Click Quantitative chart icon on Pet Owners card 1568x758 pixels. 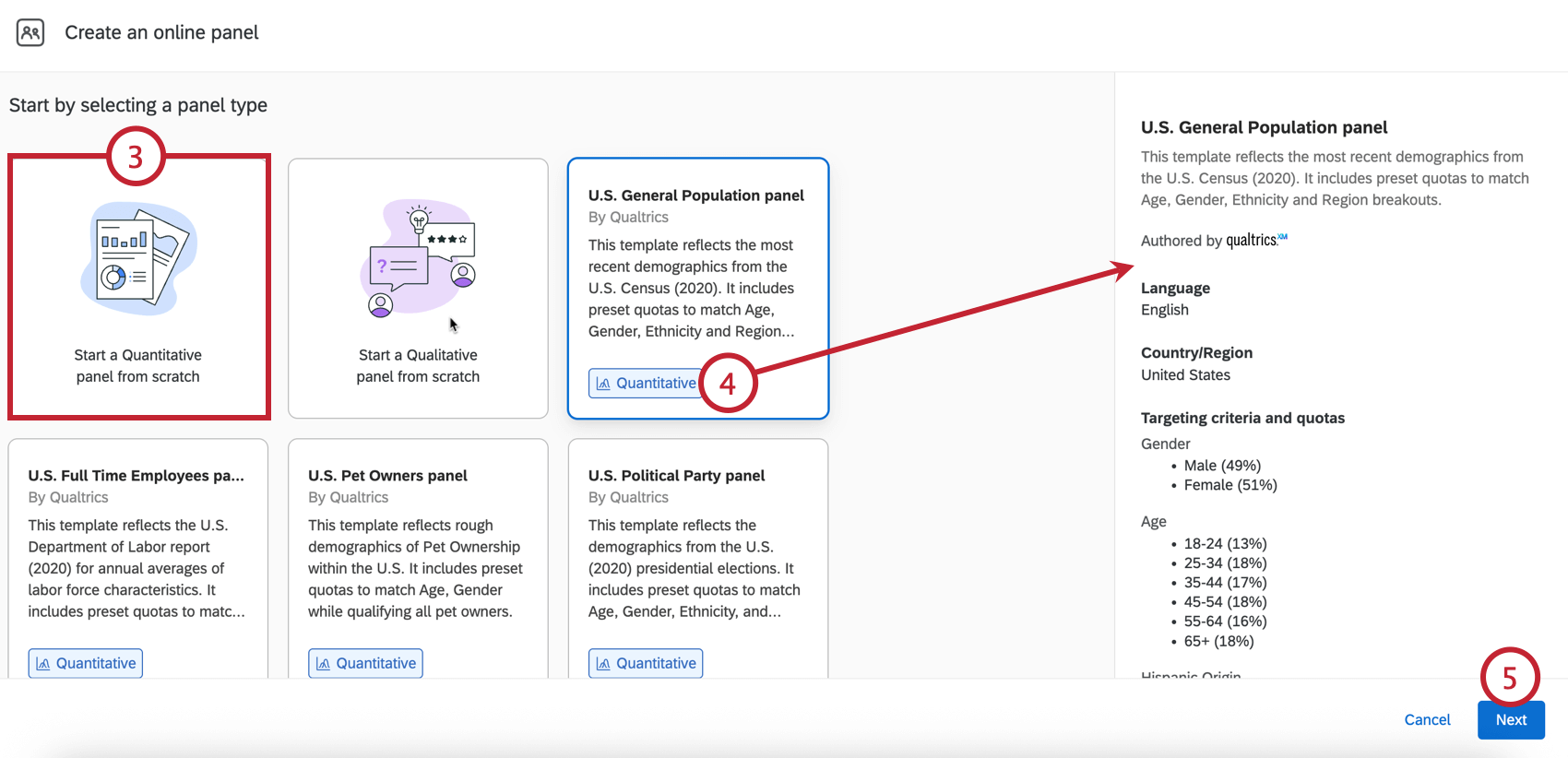[323, 664]
